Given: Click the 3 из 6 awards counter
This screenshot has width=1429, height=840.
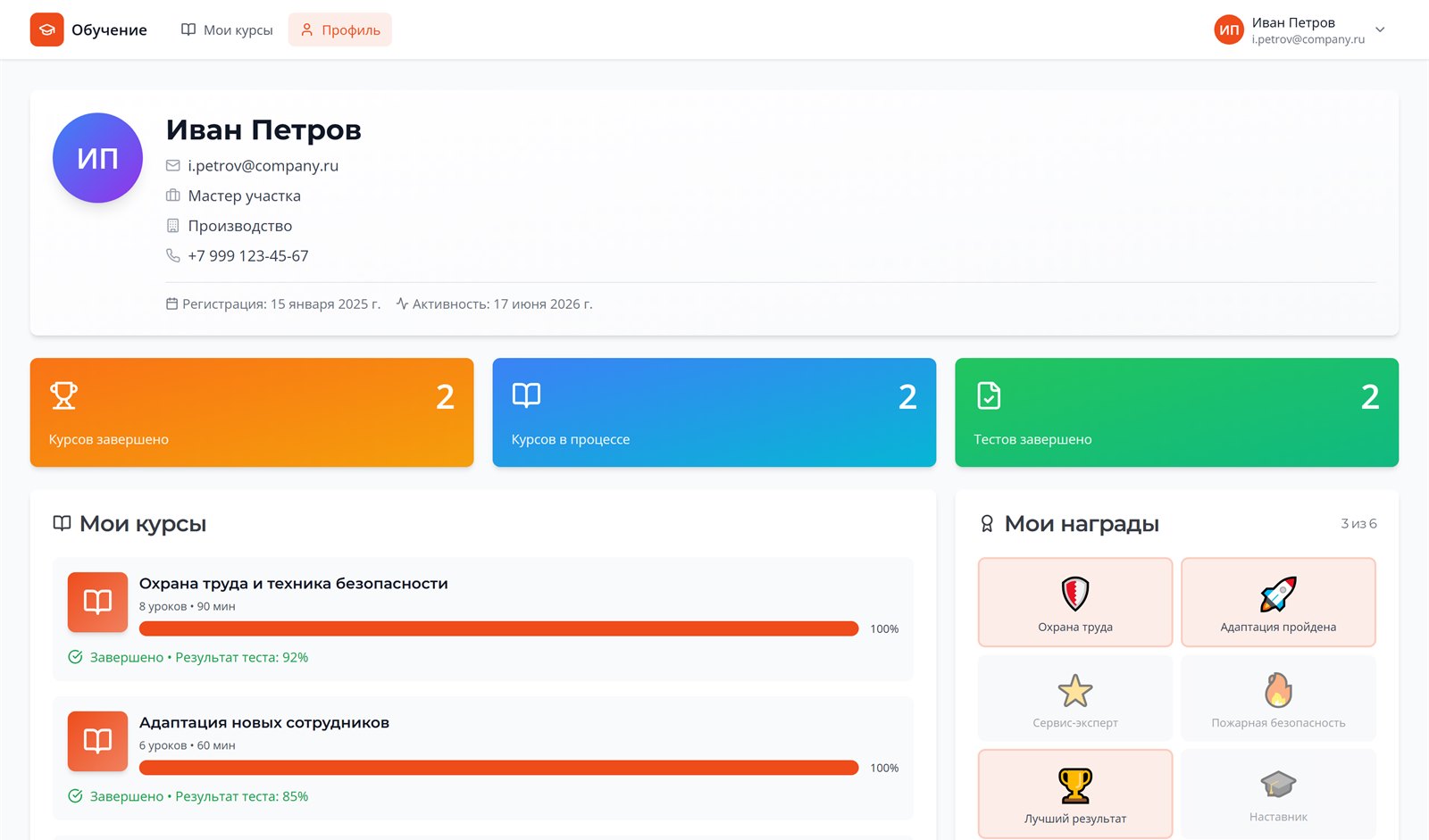Looking at the screenshot, I should click(1358, 524).
